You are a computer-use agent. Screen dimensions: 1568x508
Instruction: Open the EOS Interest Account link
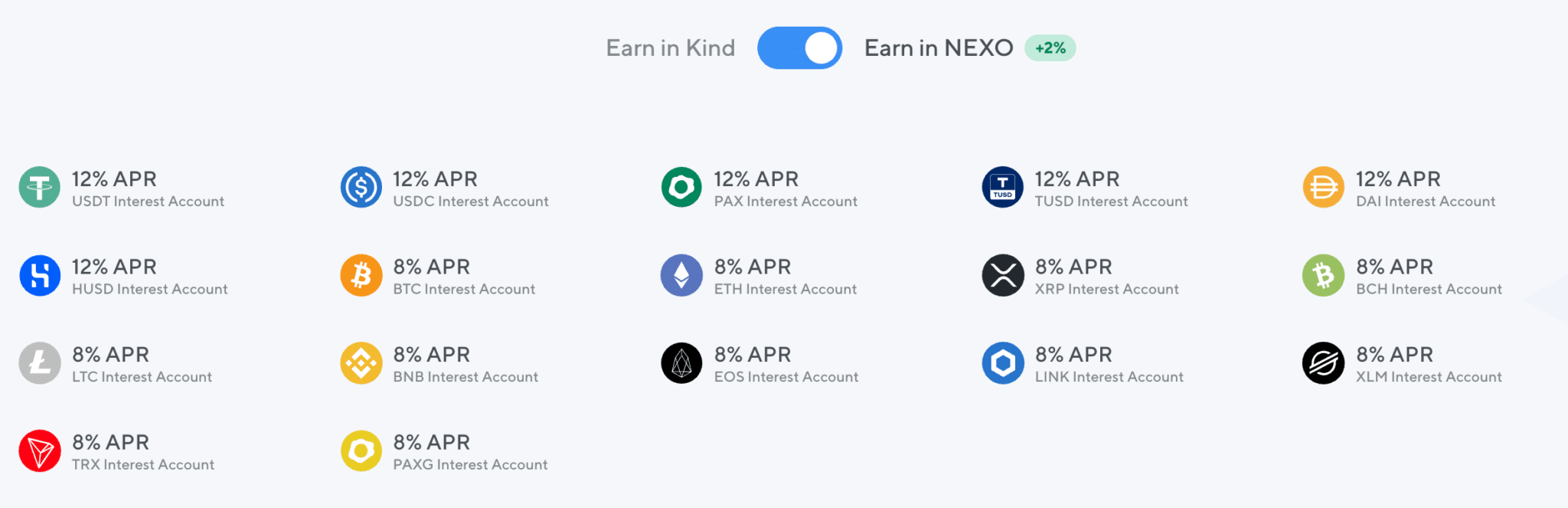(786, 377)
